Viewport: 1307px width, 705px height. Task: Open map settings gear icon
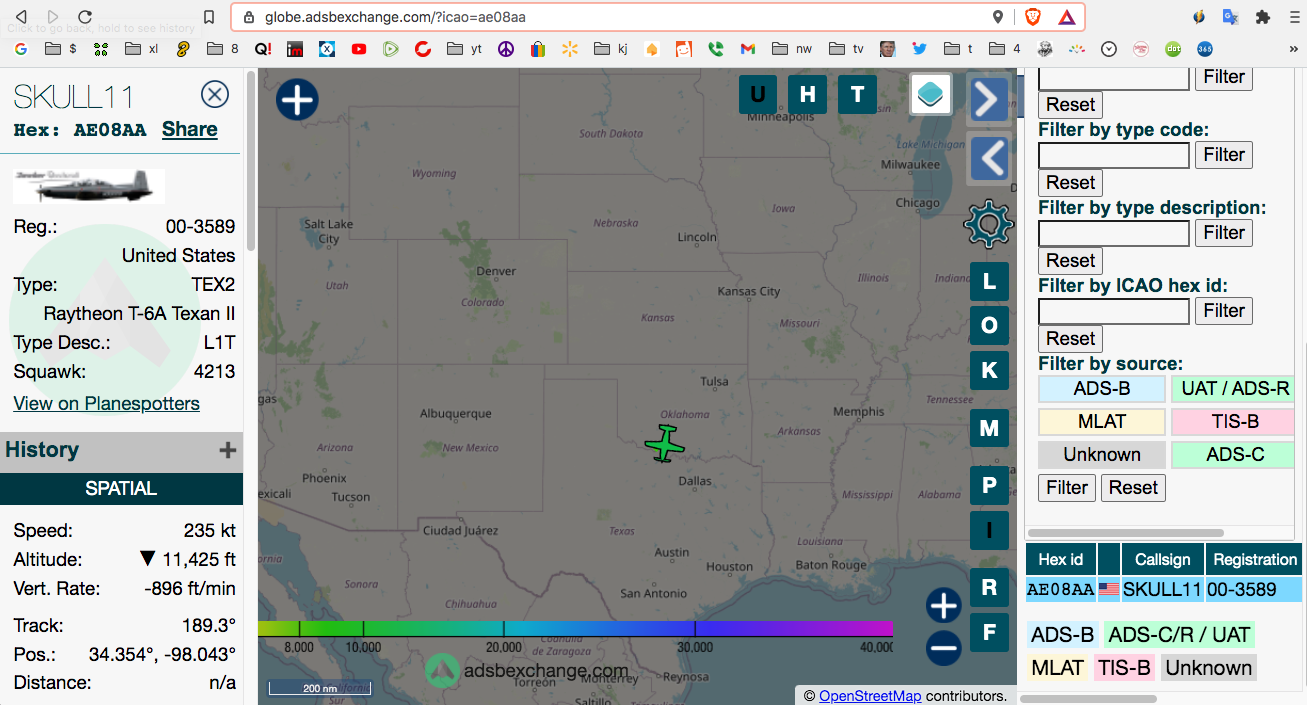click(x=988, y=223)
